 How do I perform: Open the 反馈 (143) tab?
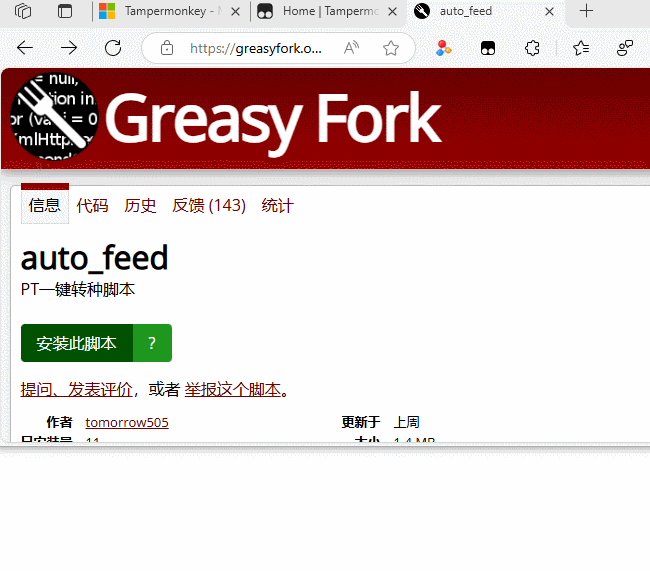209,206
